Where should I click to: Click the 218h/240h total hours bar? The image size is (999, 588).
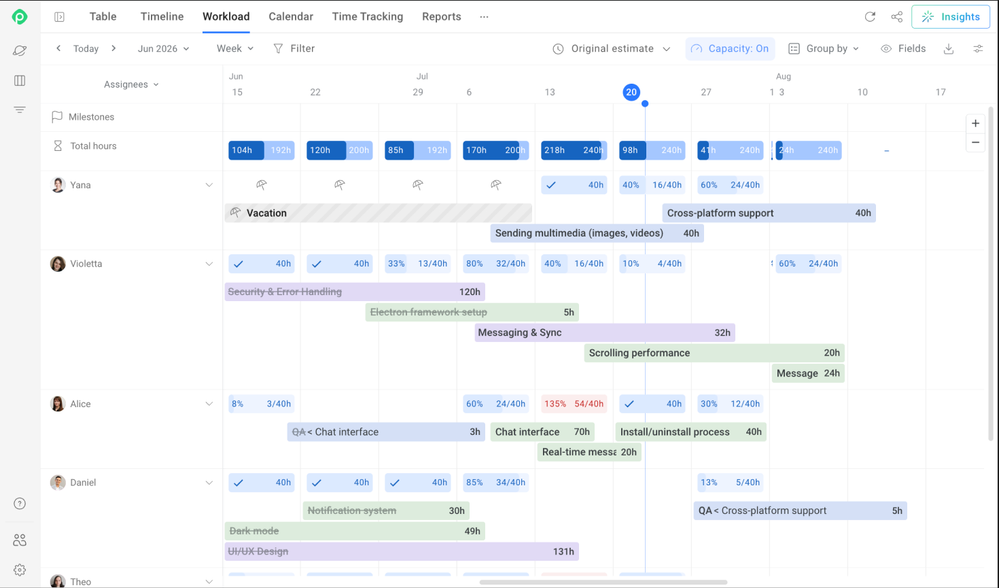coord(574,150)
